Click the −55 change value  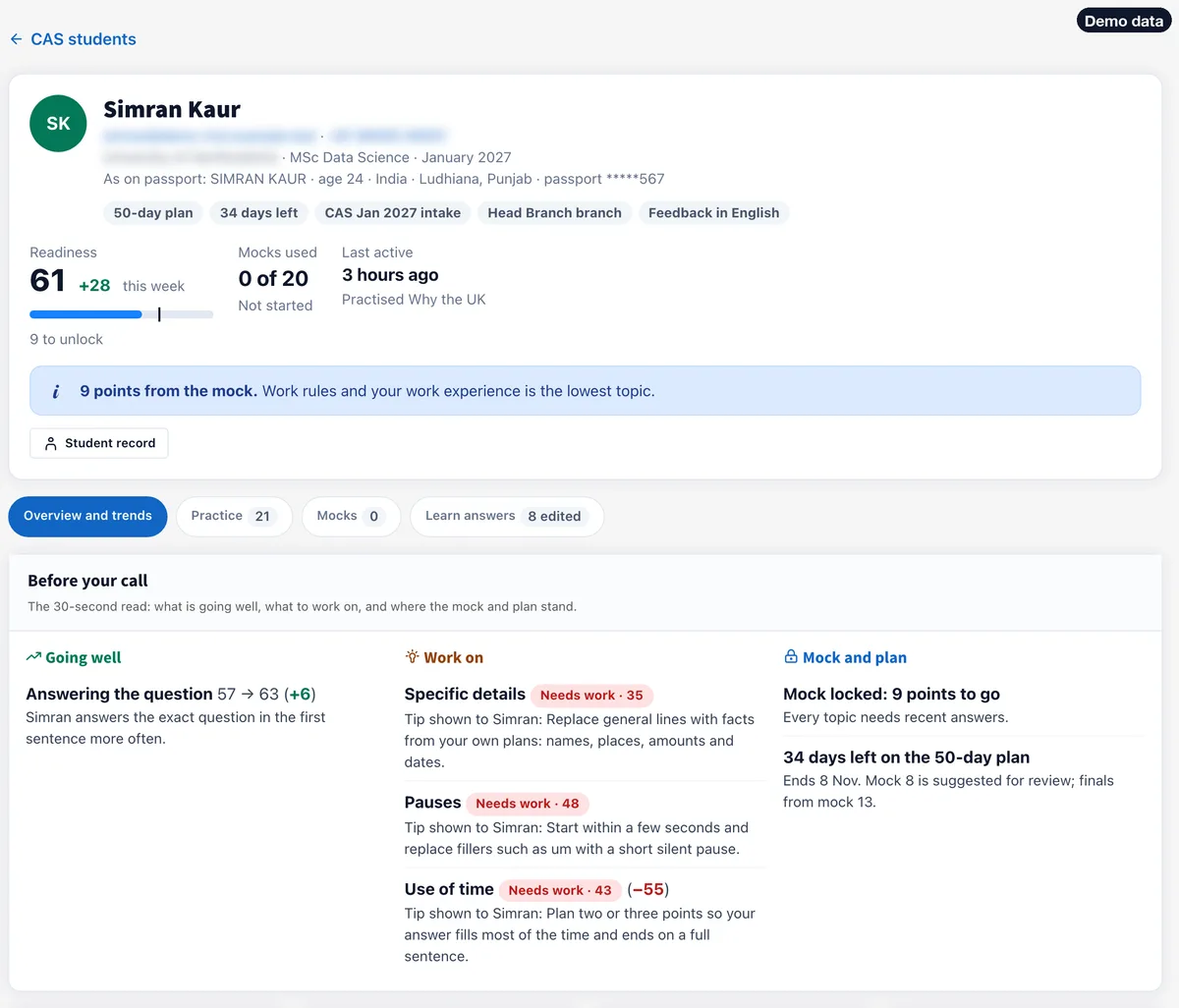(647, 889)
